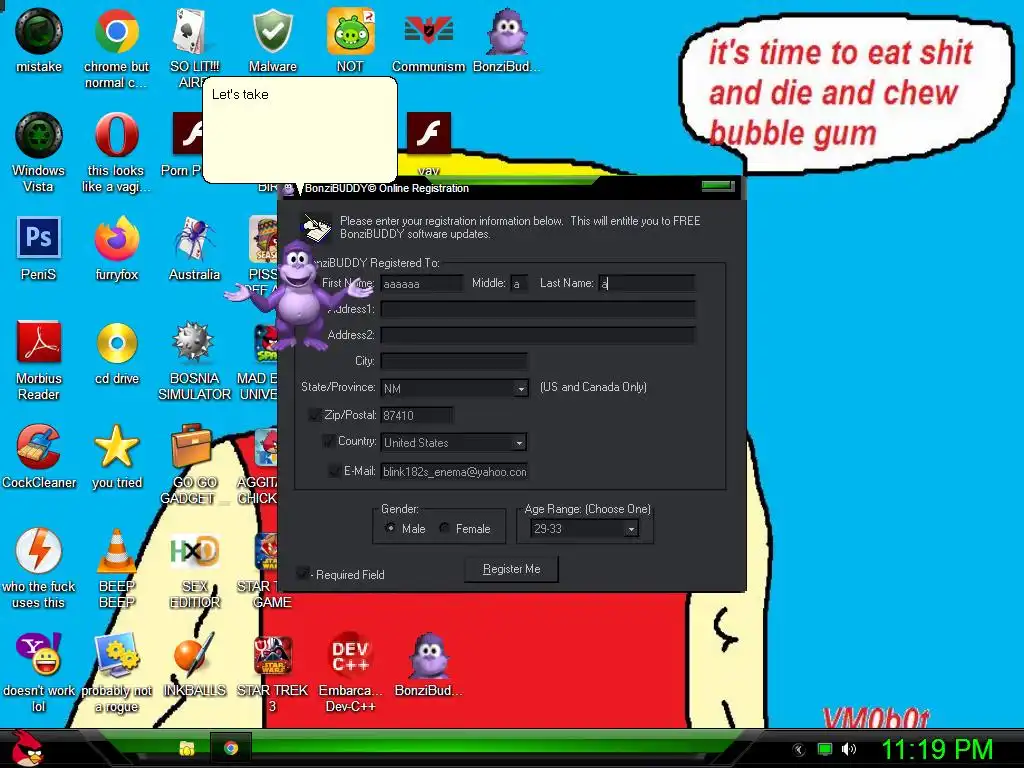Click the Angry Birds start button
The height and width of the screenshot is (768, 1024).
click(x=27, y=748)
